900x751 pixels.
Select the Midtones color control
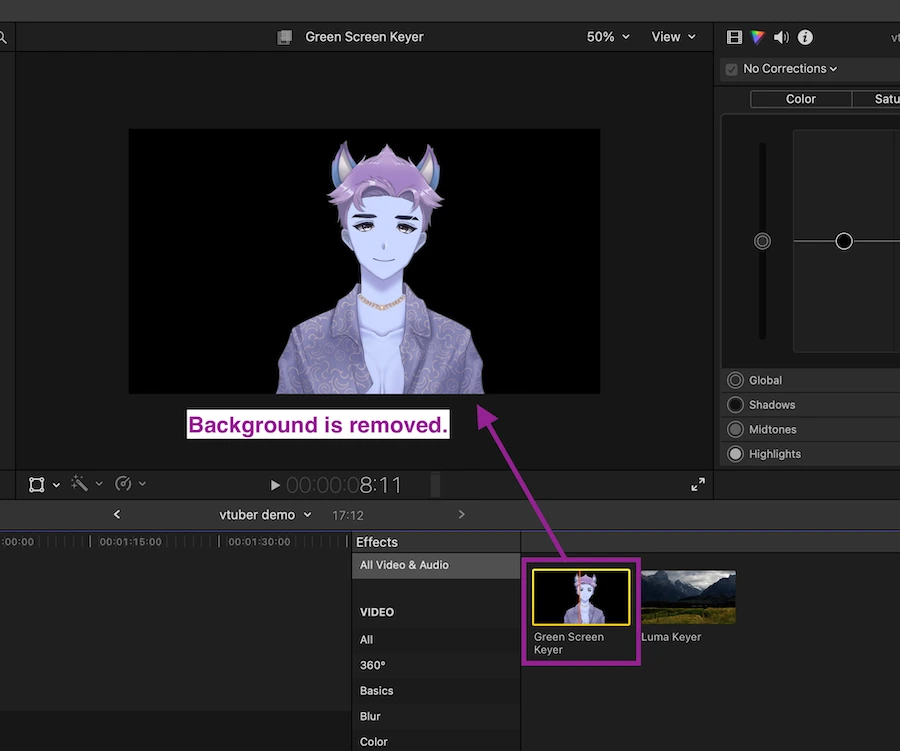[735, 429]
